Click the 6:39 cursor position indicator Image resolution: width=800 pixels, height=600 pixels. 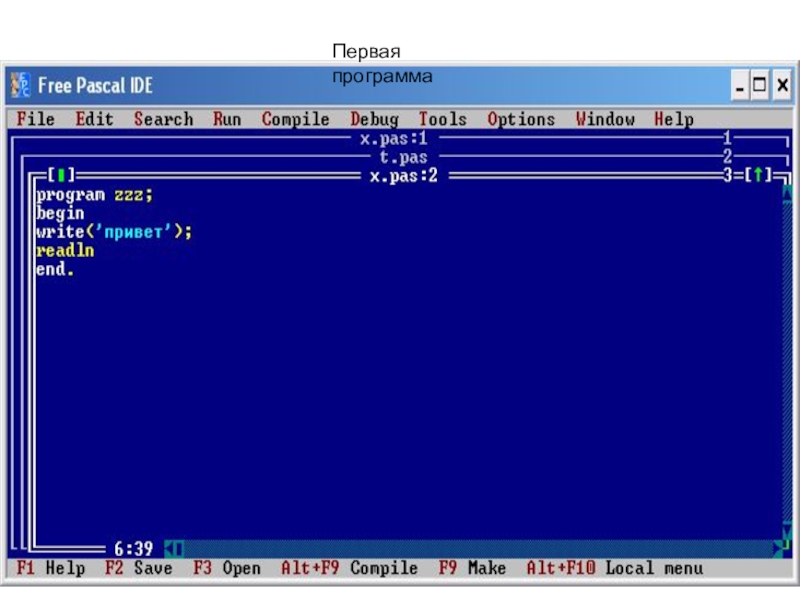pyautogui.click(x=134, y=549)
